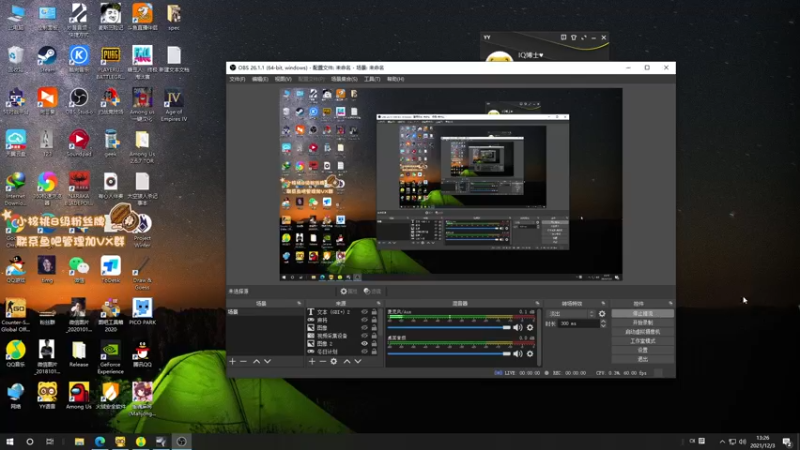Screen dimensions: 800x450
Task: Add a new source with plus icon
Action: pyautogui.click(x=312, y=361)
